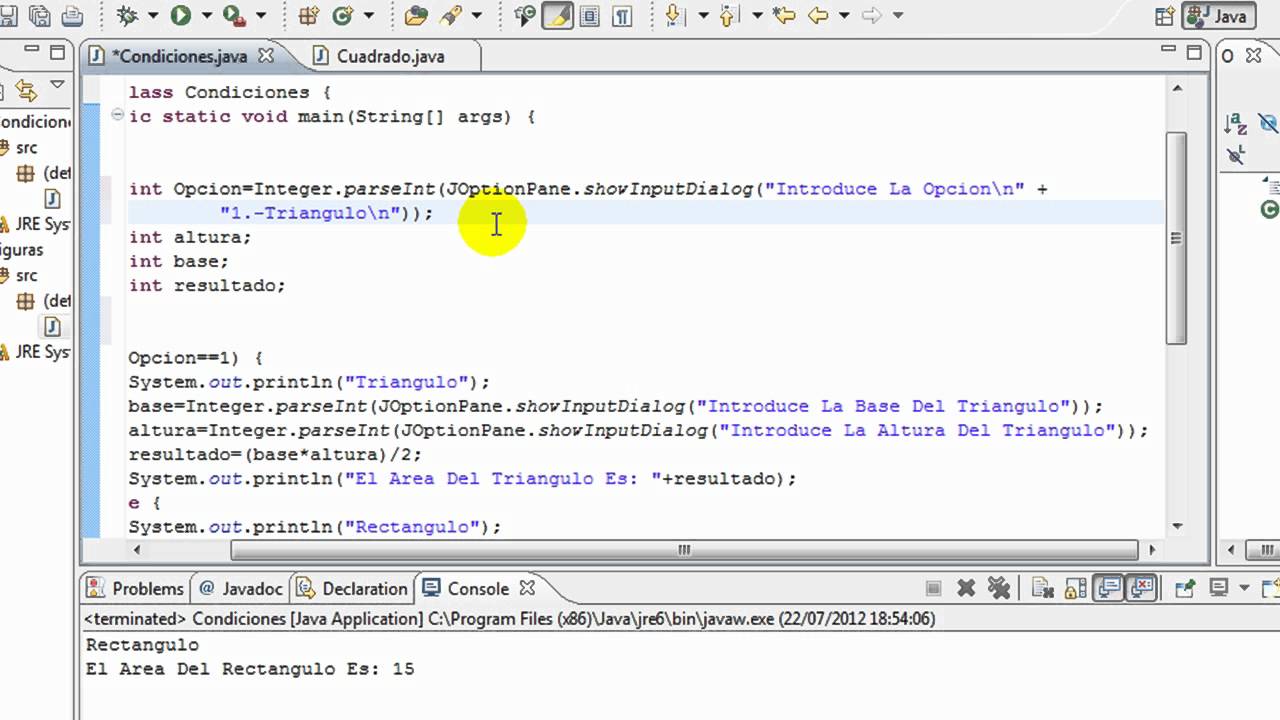
Task: Open the Display Selected Console dropdown arrow
Action: [1243, 588]
